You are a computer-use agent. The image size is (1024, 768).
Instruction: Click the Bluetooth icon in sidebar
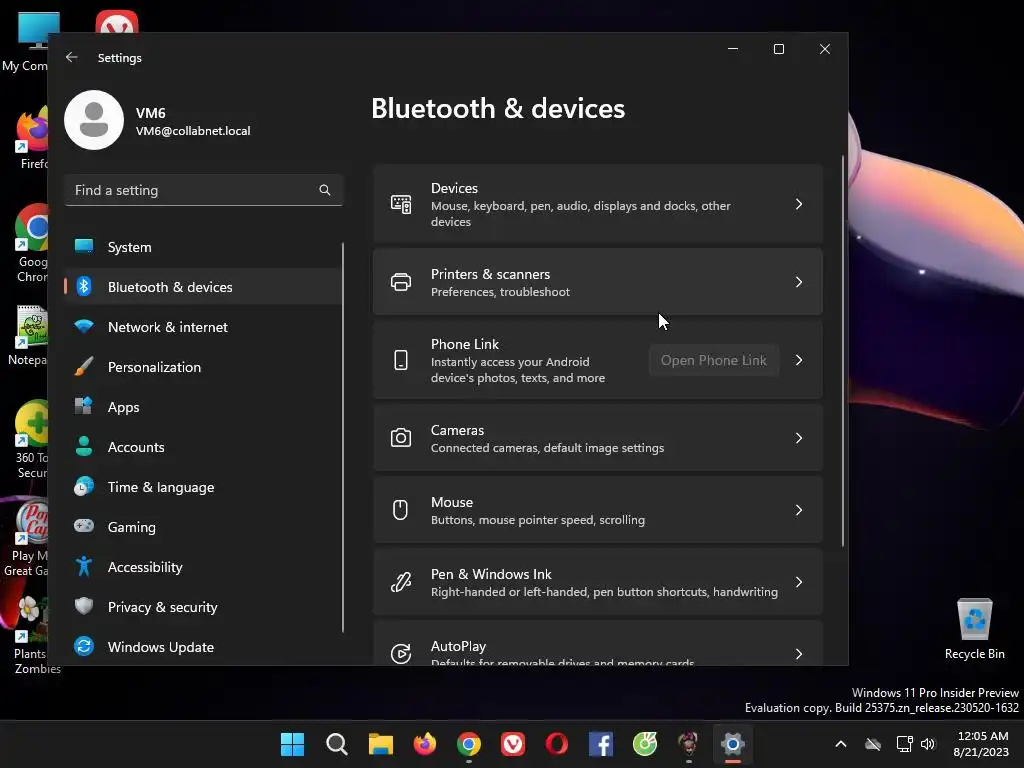point(84,286)
